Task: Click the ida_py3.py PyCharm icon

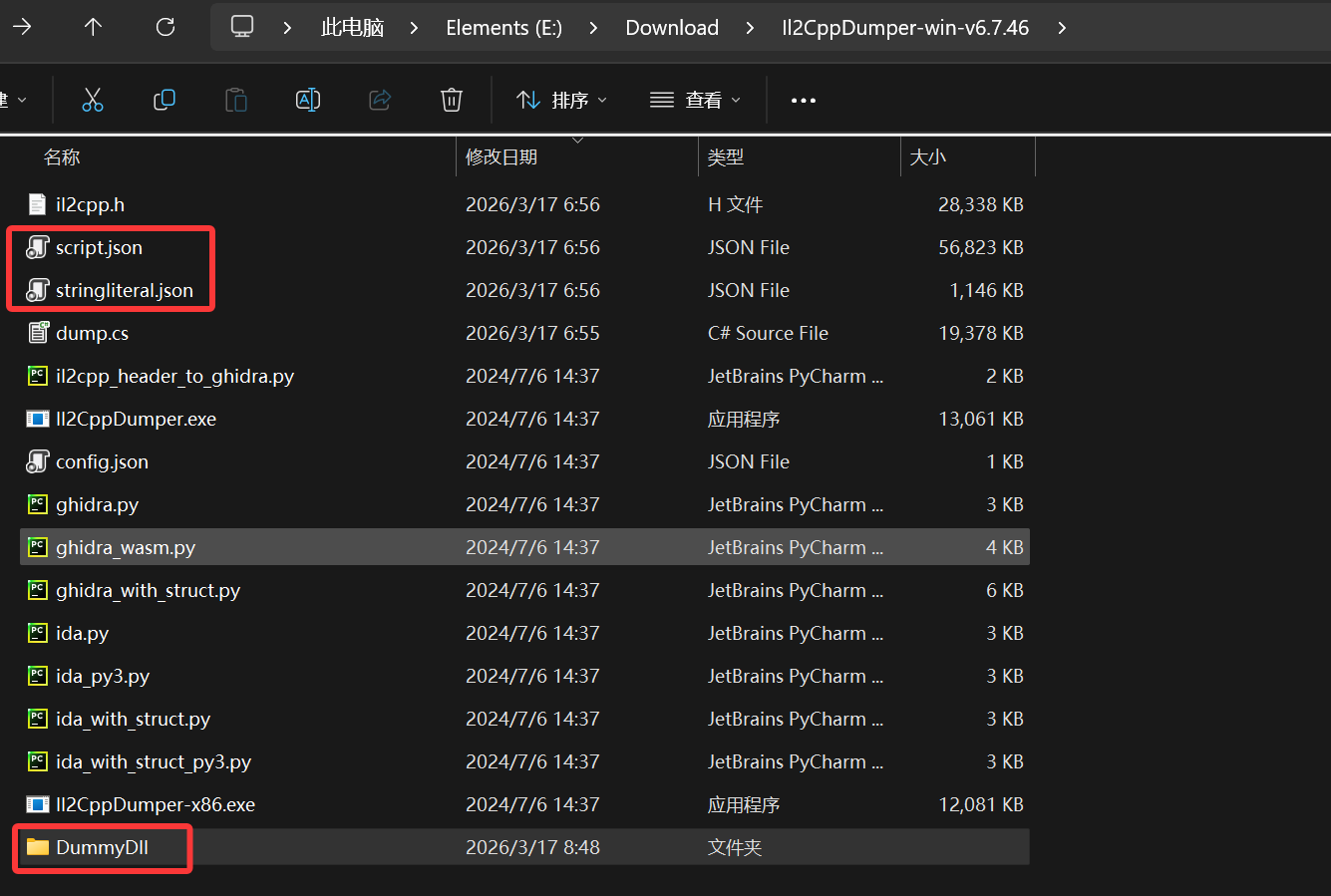Action: click(38, 676)
